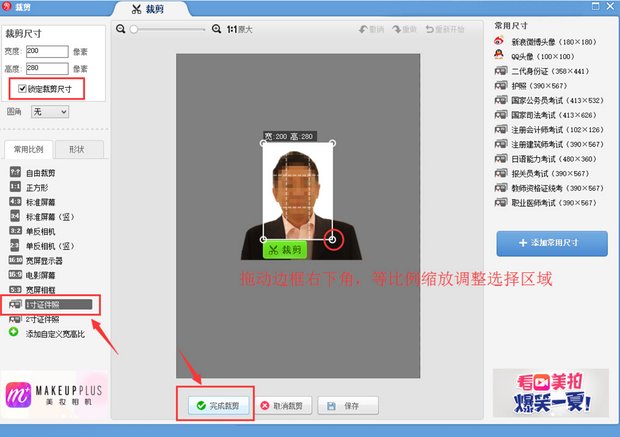The width and height of the screenshot is (620, 437).
Task: Select 电影屏幕 16:9 ratio icon
Action: 15,274
